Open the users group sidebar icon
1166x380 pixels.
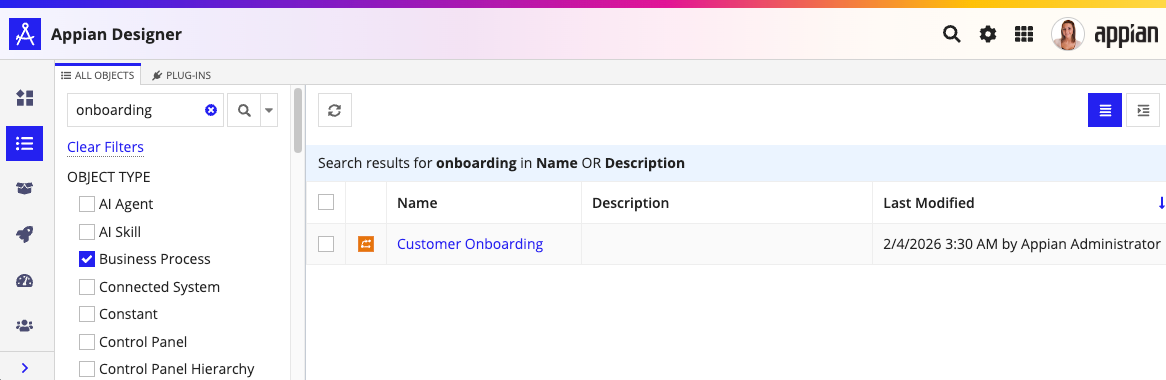(25, 326)
